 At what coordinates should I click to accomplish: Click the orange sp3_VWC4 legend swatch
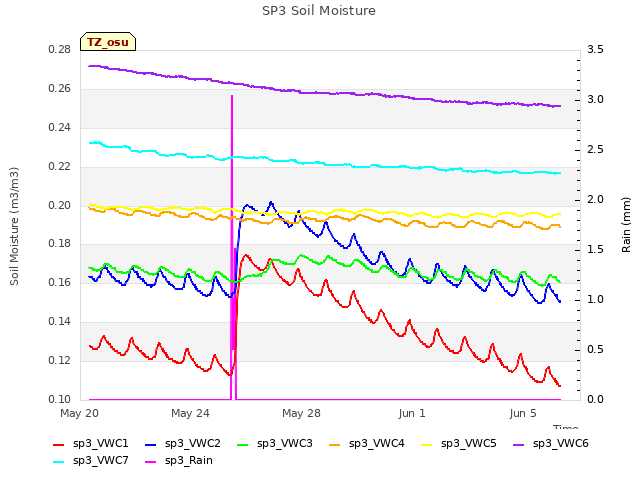pyautogui.click(x=334, y=445)
